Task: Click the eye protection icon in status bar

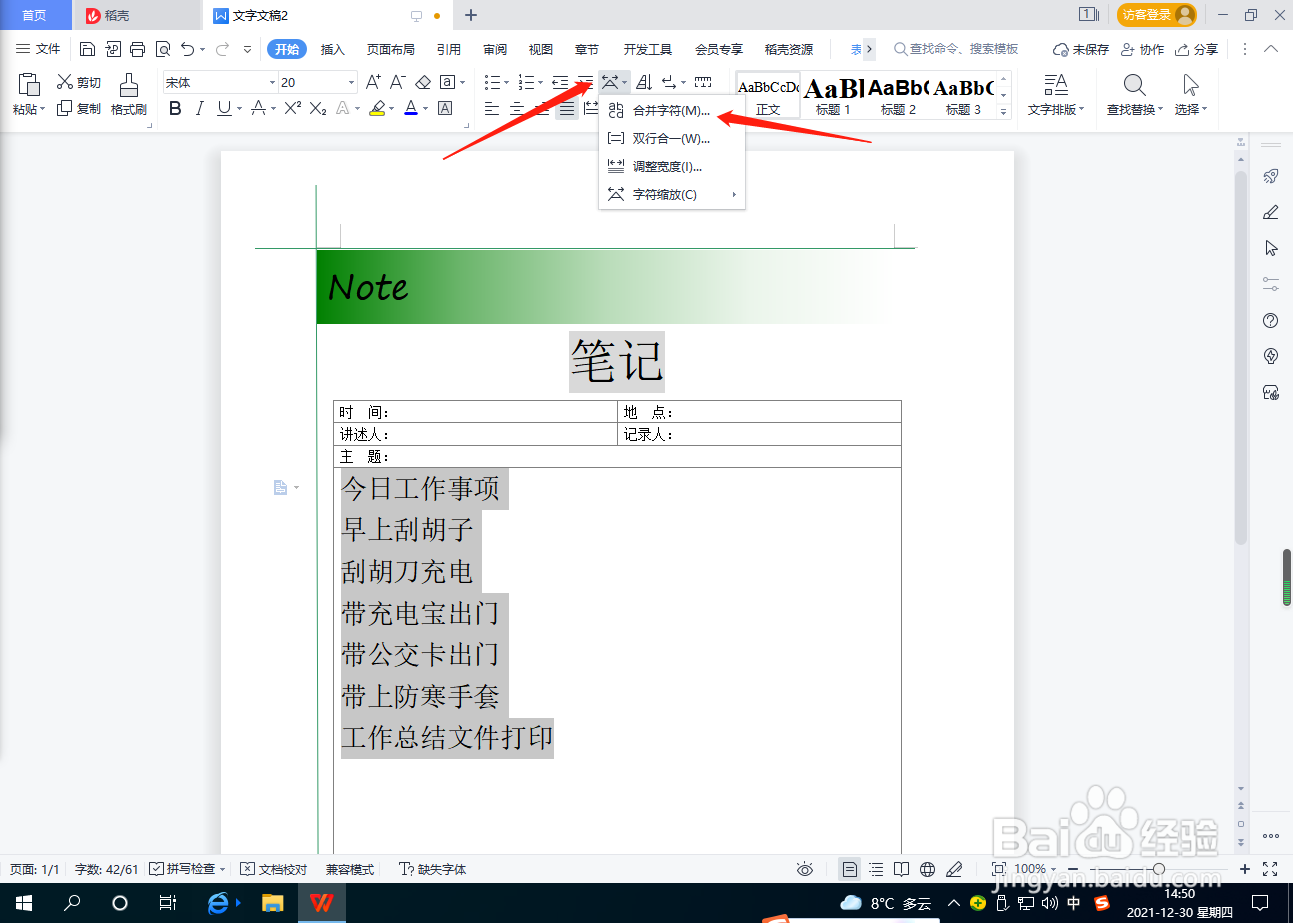Action: pyautogui.click(x=804, y=869)
